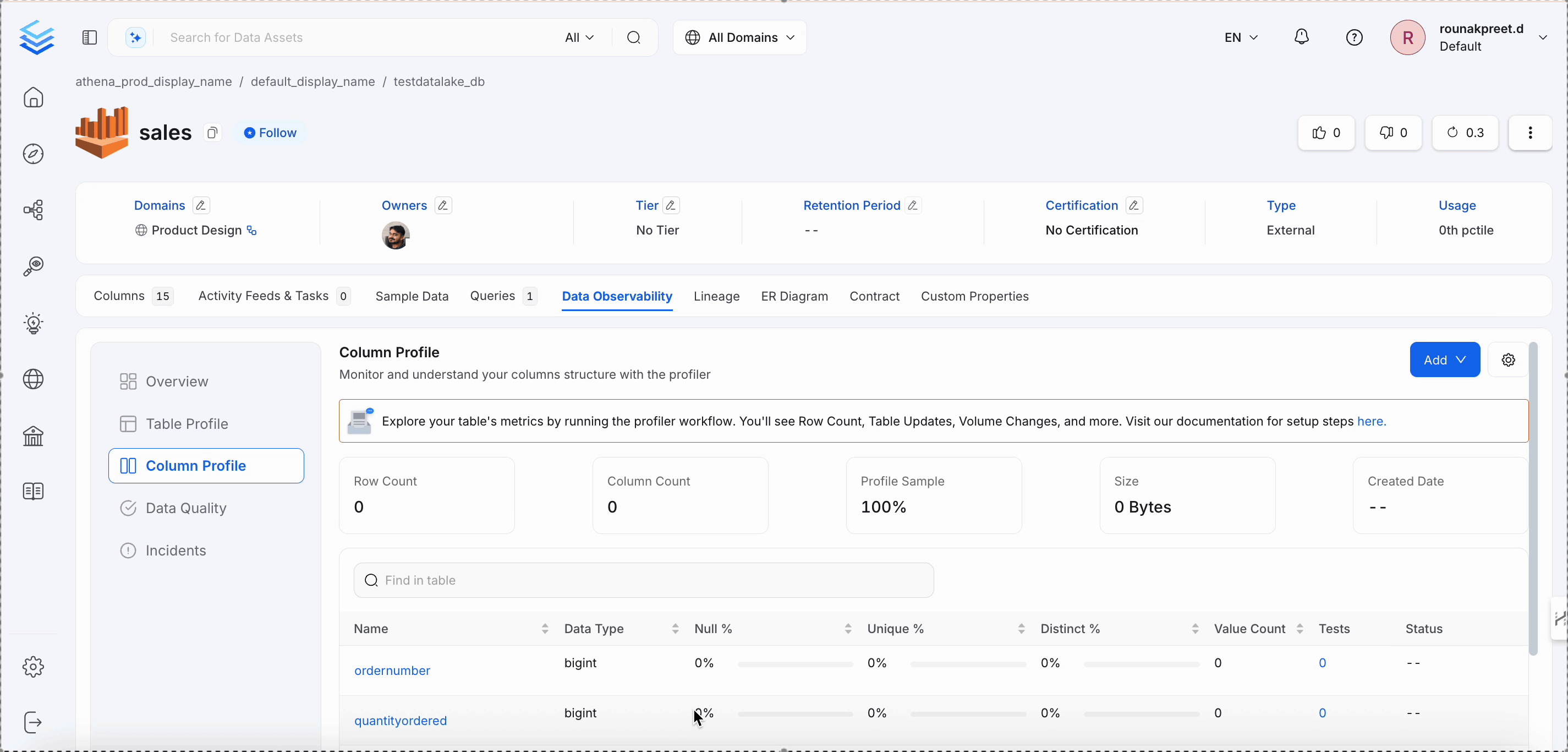Toggle Follow for the sales table

coord(270,133)
